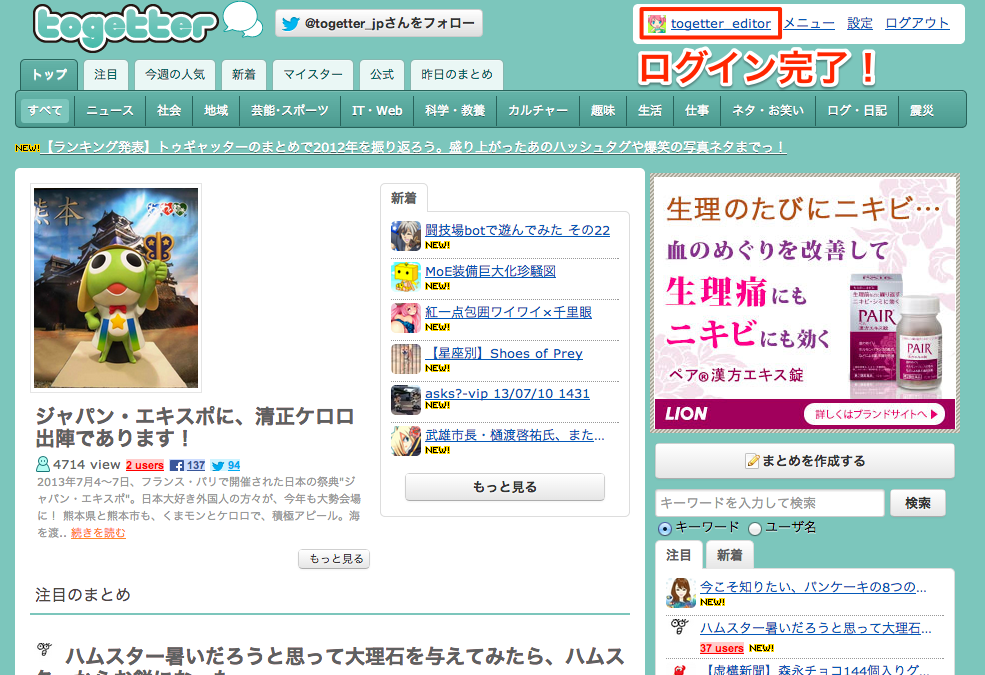Screen dimensions: 985x675
Task: Select the ユーザ名 radio button
Action: point(755,528)
